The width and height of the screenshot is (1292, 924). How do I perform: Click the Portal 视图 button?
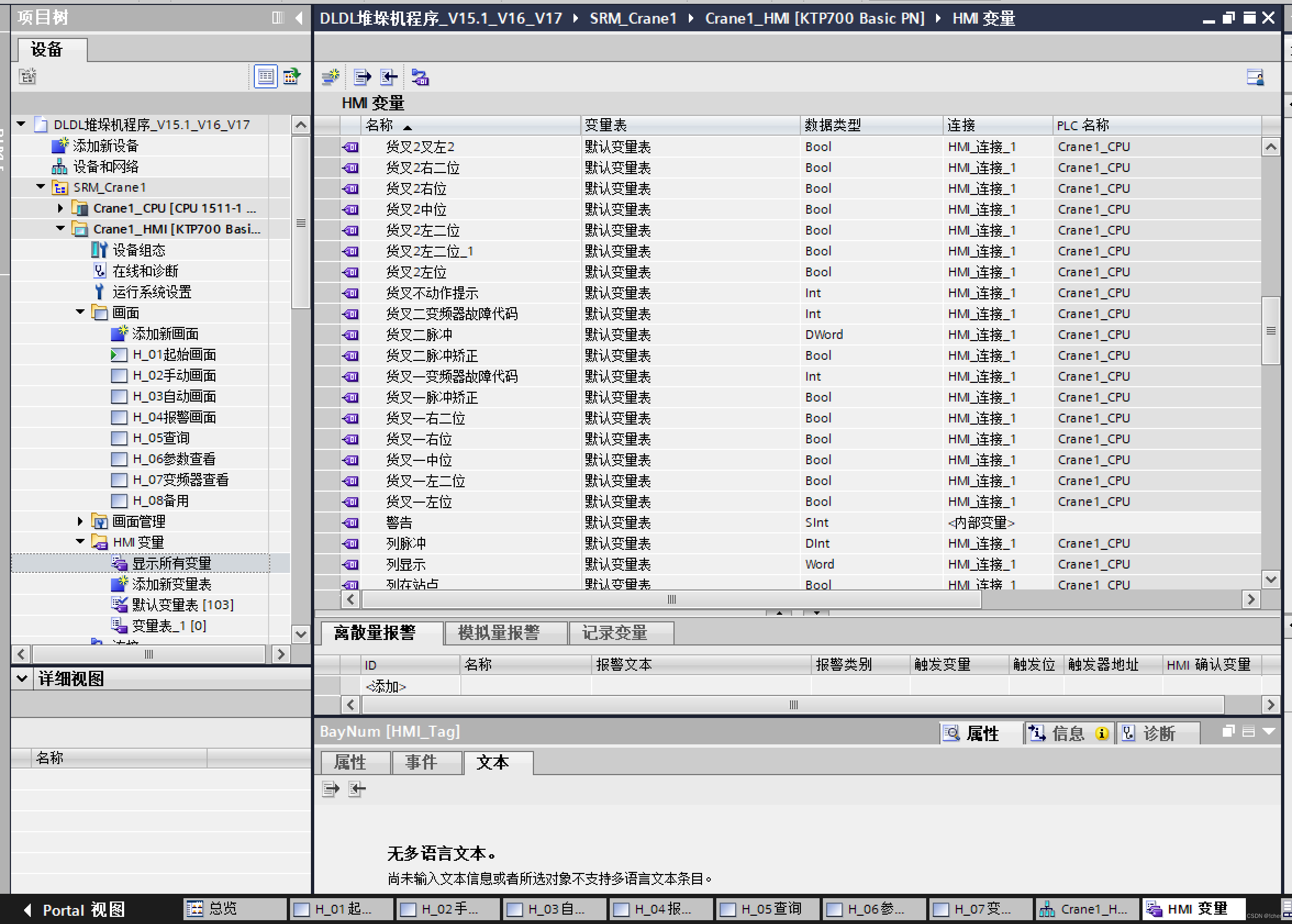pyautogui.click(x=74, y=909)
